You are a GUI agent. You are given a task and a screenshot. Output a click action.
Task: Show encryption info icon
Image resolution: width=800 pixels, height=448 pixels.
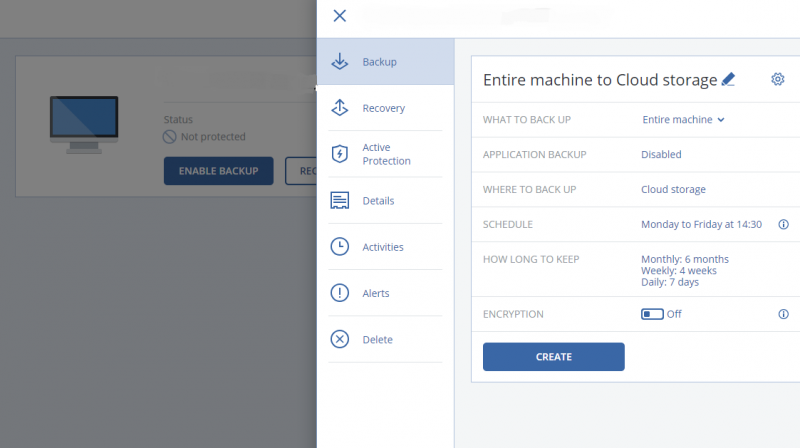[784, 314]
